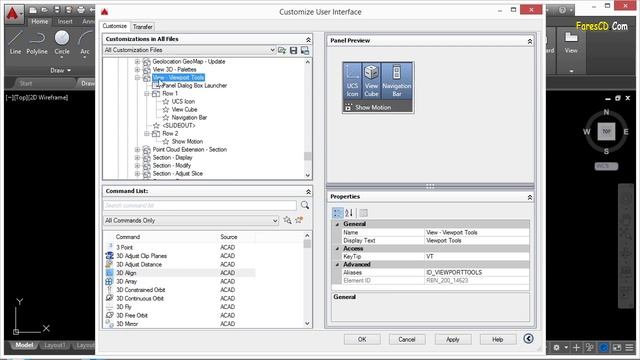The width and height of the screenshot is (640, 360).
Task: Expand the Geolocation GeoMap - Update node
Action: click(x=137, y=62)
